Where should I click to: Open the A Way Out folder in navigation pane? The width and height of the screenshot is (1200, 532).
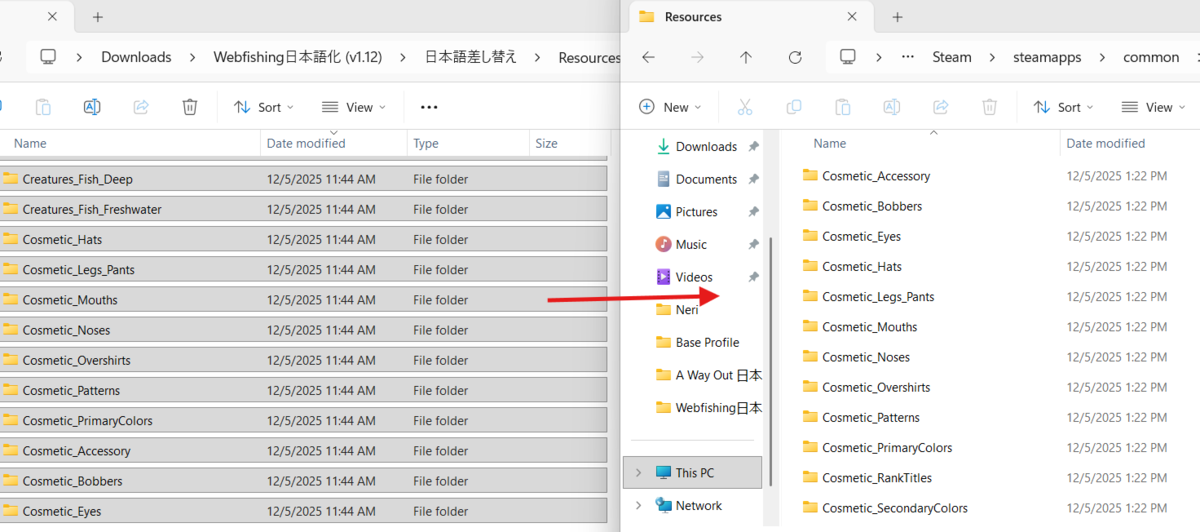(x=708, y=375)
